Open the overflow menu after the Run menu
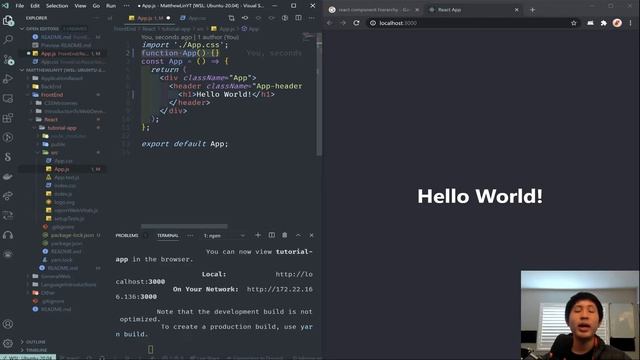 pyautogui.click(x=127, y=6)
